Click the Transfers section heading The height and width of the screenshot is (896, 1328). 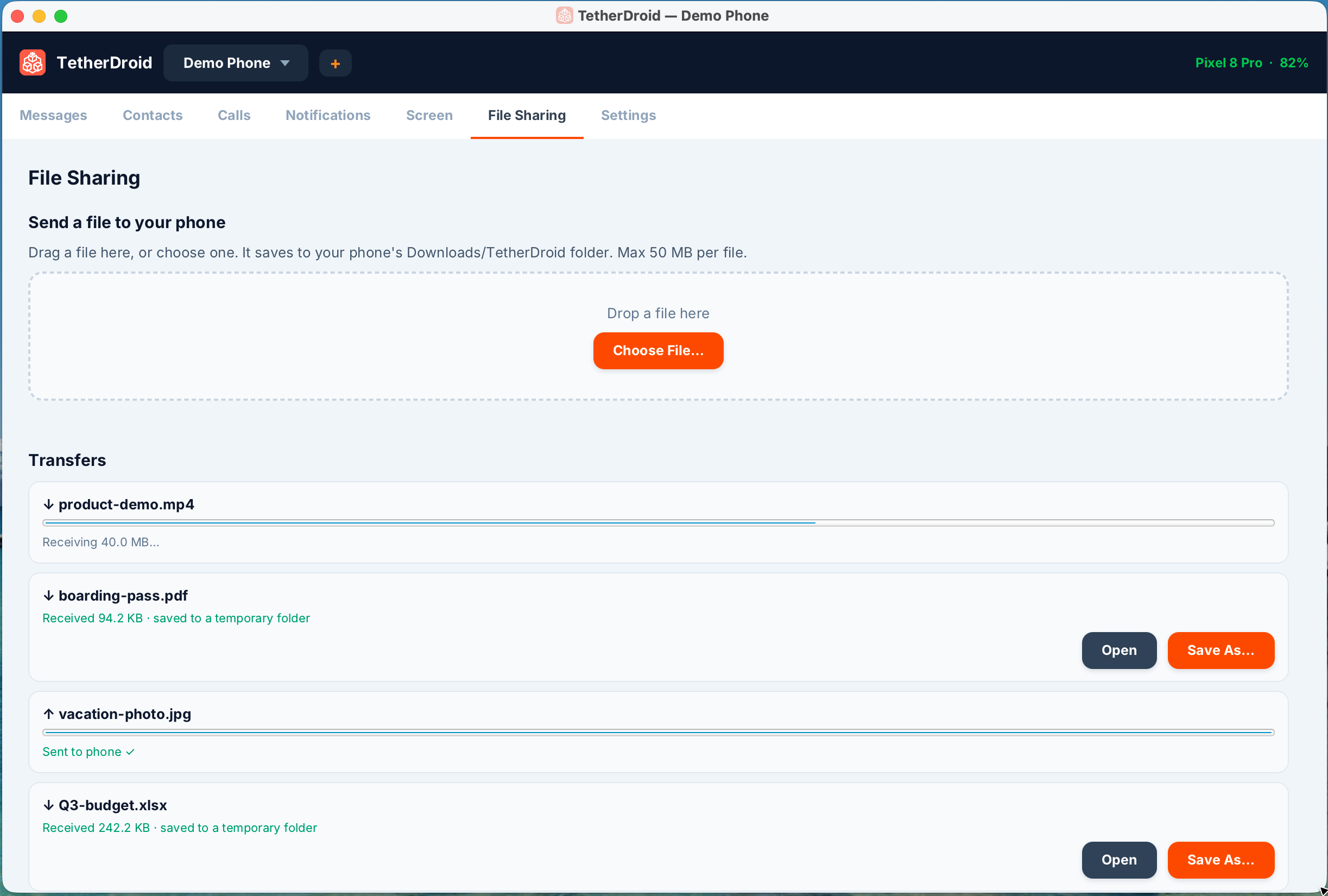pos(67,460)
